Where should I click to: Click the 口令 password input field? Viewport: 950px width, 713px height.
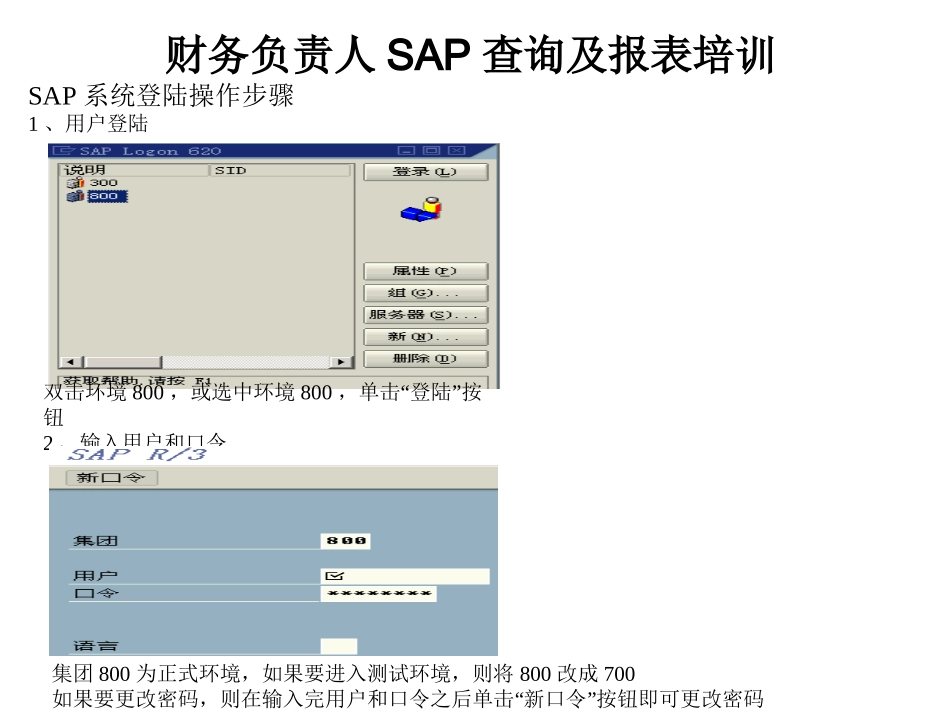(379, 594)
